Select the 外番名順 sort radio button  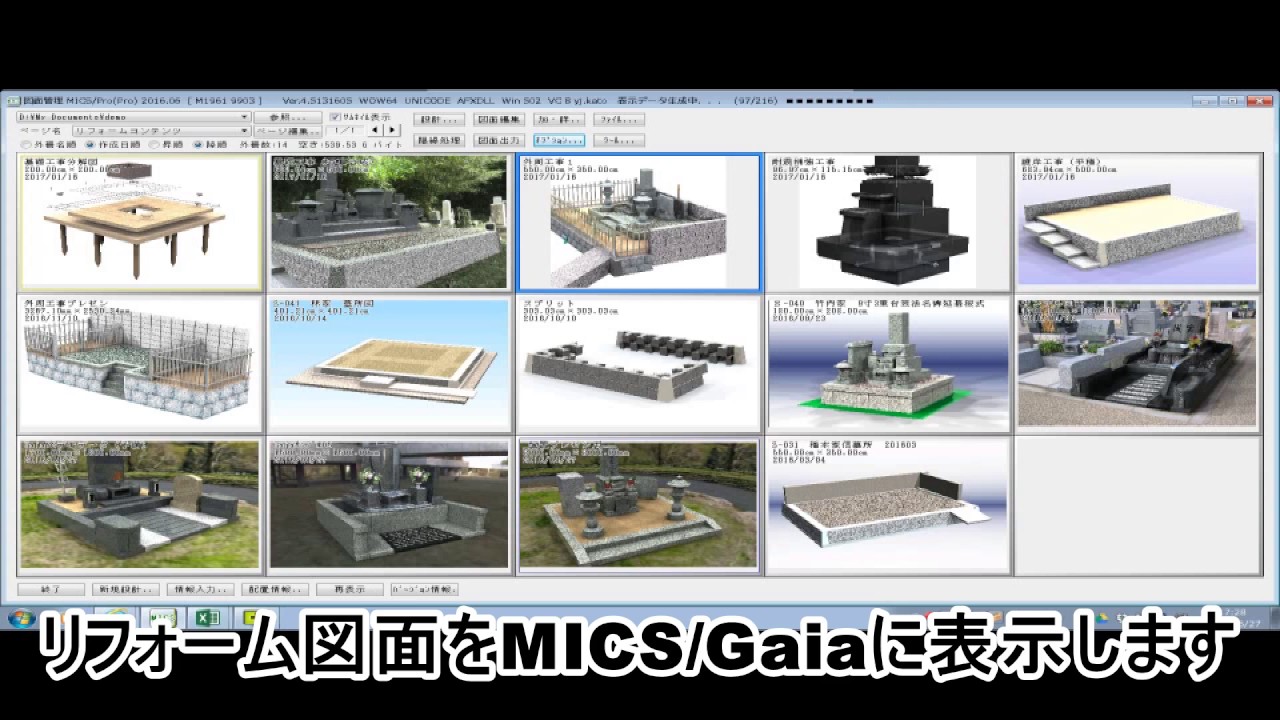pos(25,144)
